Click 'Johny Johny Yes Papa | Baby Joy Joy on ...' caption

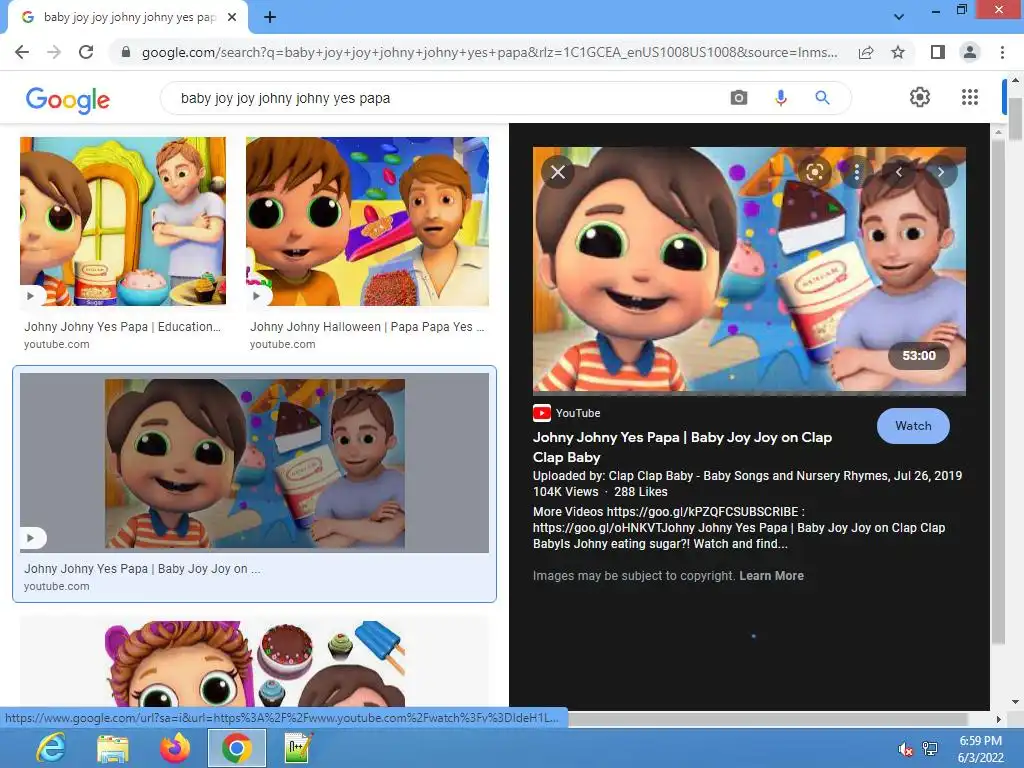pyautogui.click(x=142, y=569)
